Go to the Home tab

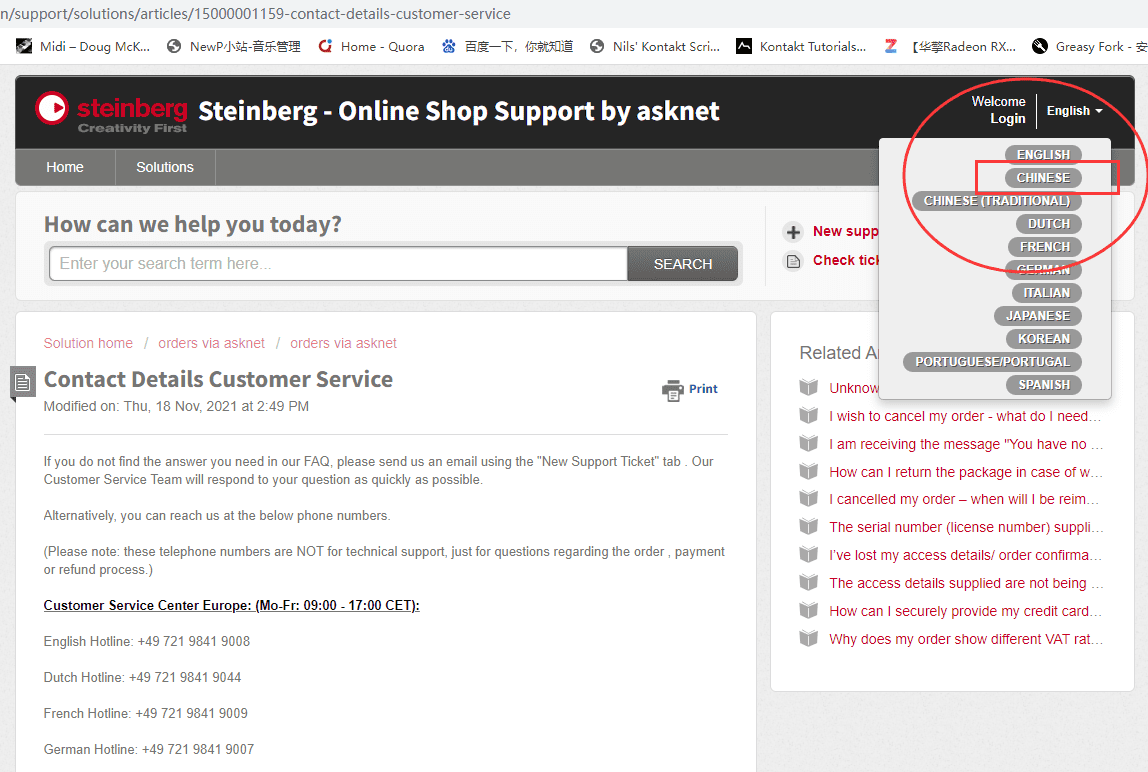coord(65,167)
